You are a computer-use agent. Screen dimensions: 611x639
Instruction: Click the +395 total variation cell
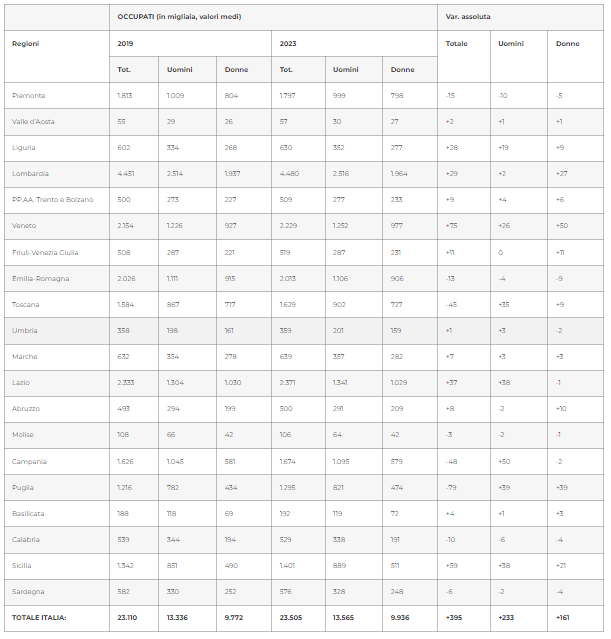click(456, 618)
